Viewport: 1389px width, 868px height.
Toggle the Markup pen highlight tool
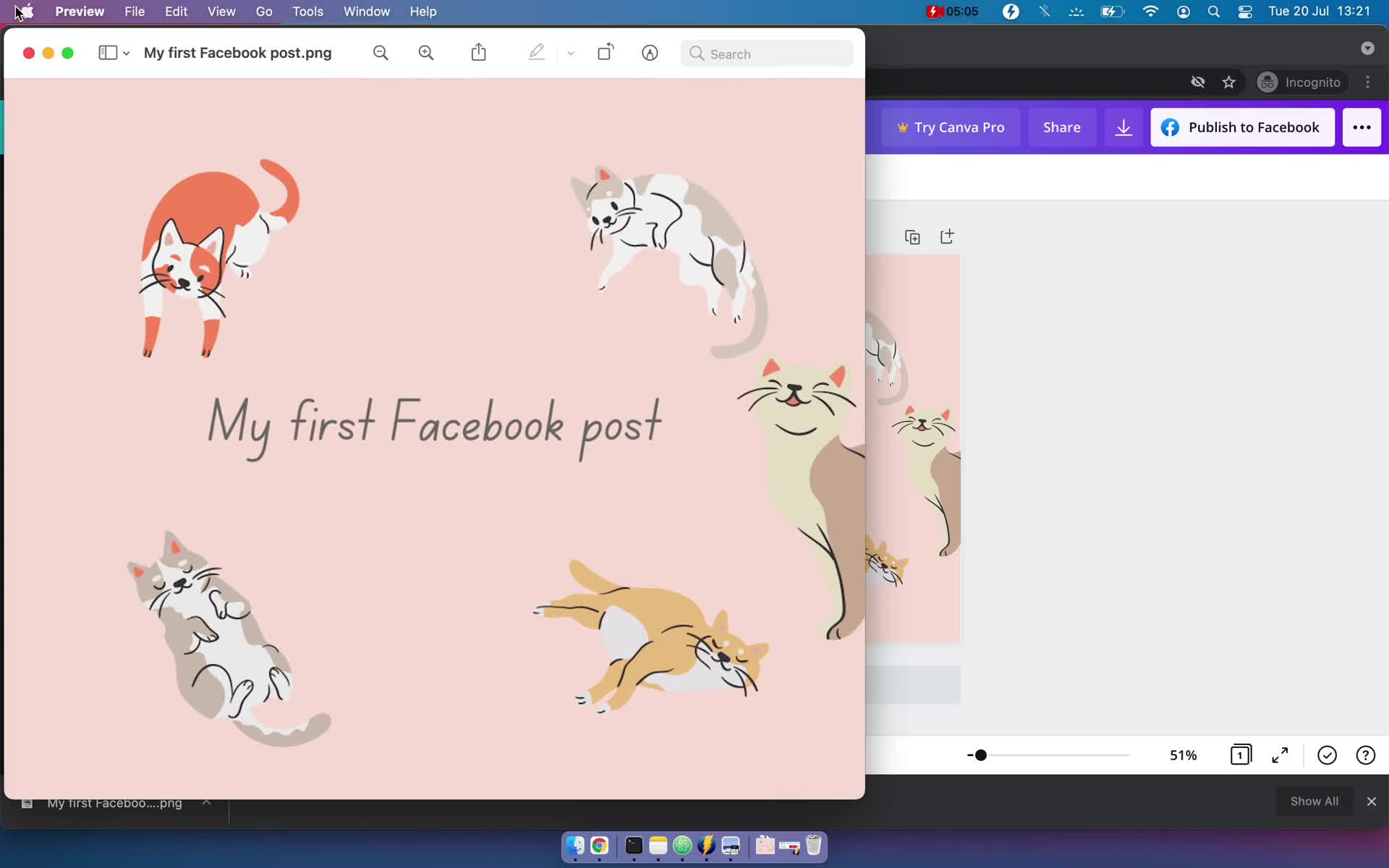pyautogui.click(x=536, y=52)
